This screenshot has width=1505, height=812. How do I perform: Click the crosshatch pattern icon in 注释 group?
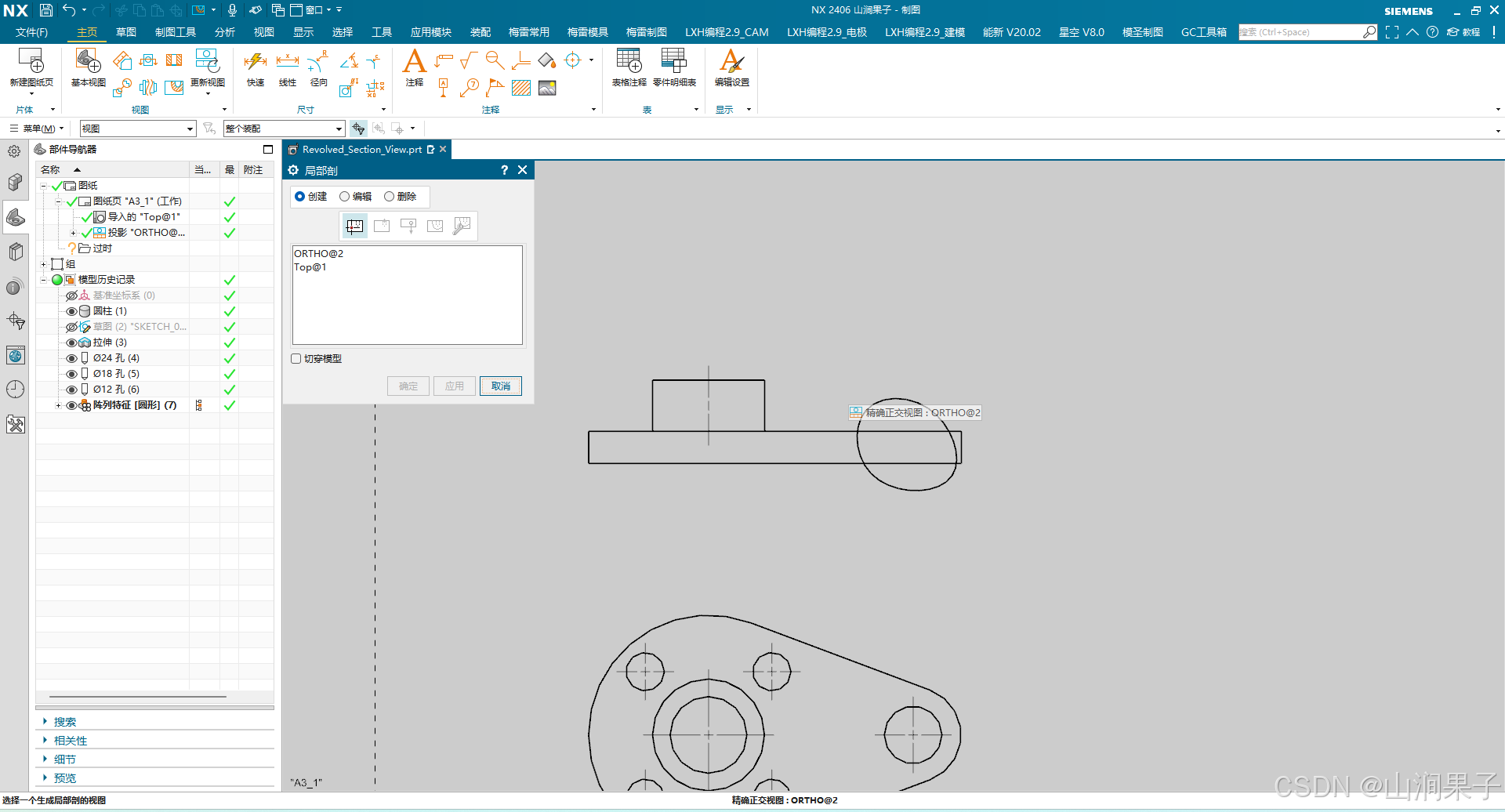521,88
